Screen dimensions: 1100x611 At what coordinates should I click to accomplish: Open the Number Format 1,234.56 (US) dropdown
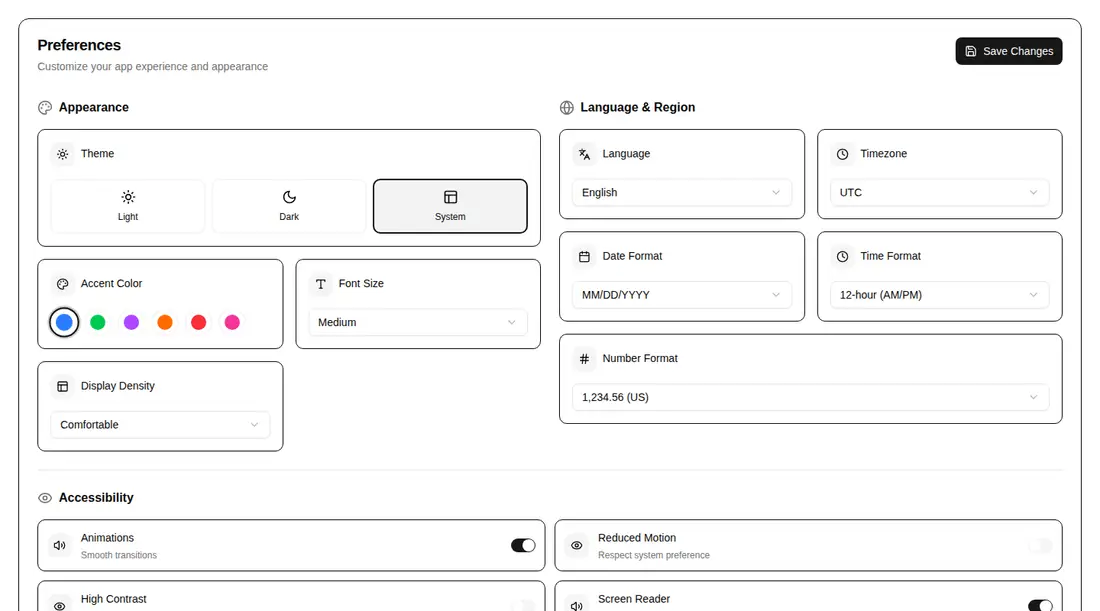point(810,397)
